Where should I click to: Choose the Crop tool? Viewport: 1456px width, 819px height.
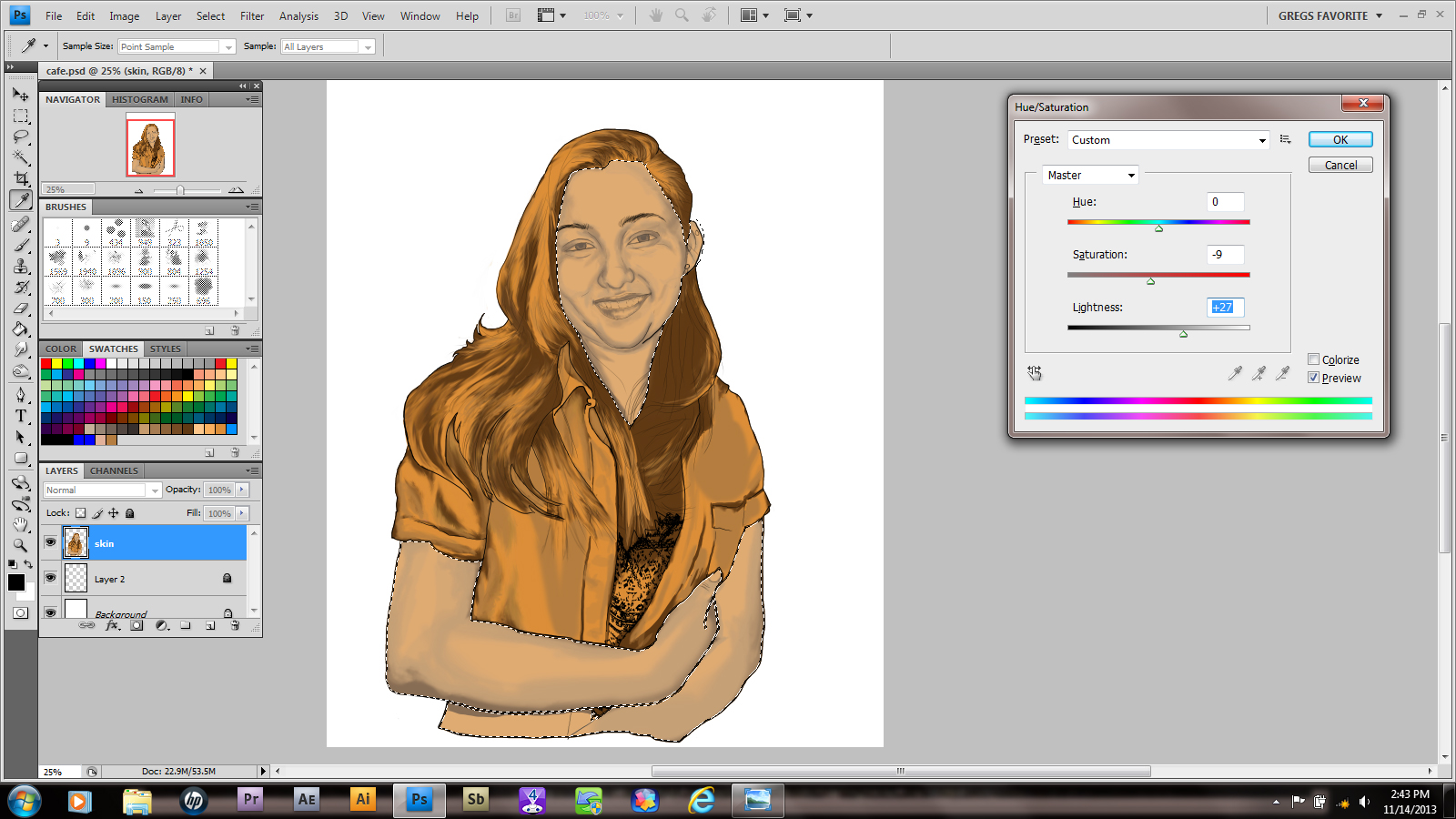click(x=20, y=178)
